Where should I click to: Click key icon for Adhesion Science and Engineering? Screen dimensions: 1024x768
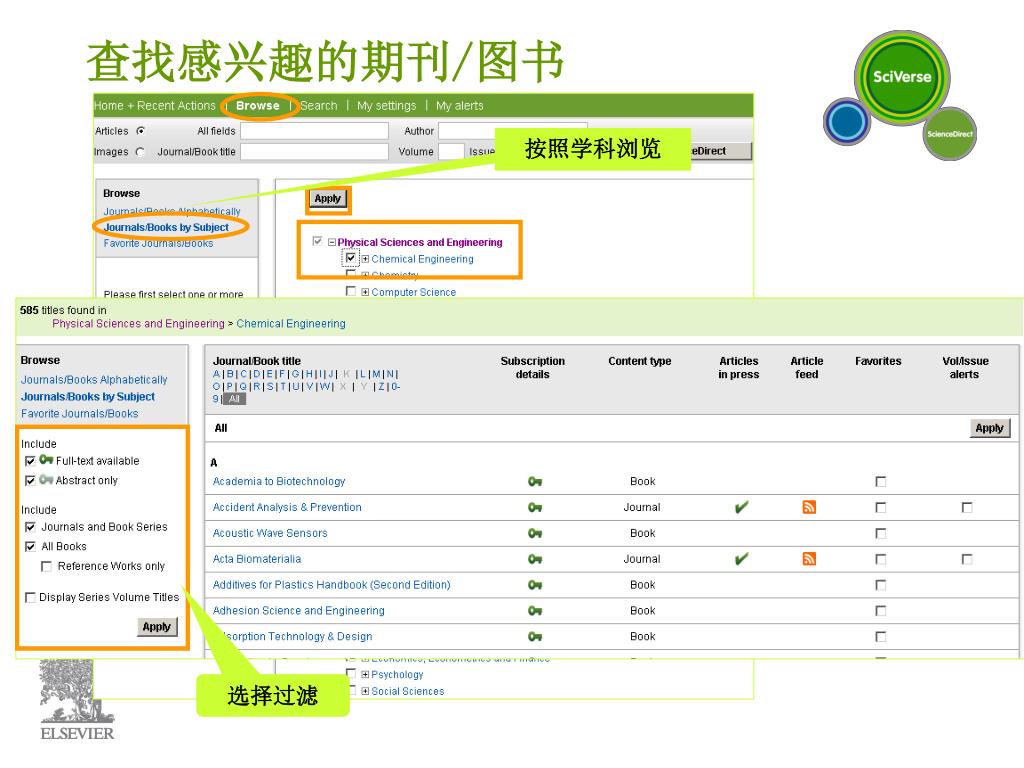535,611
